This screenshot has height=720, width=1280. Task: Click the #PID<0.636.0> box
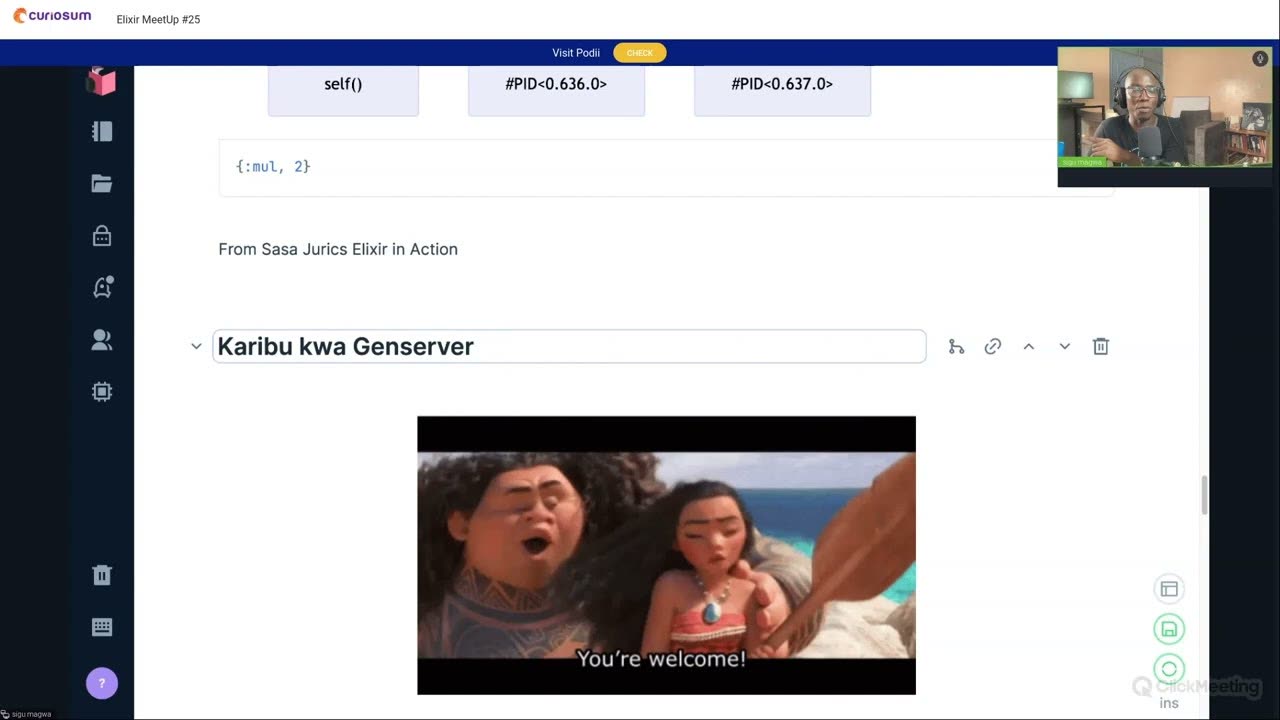click(556, 89)
